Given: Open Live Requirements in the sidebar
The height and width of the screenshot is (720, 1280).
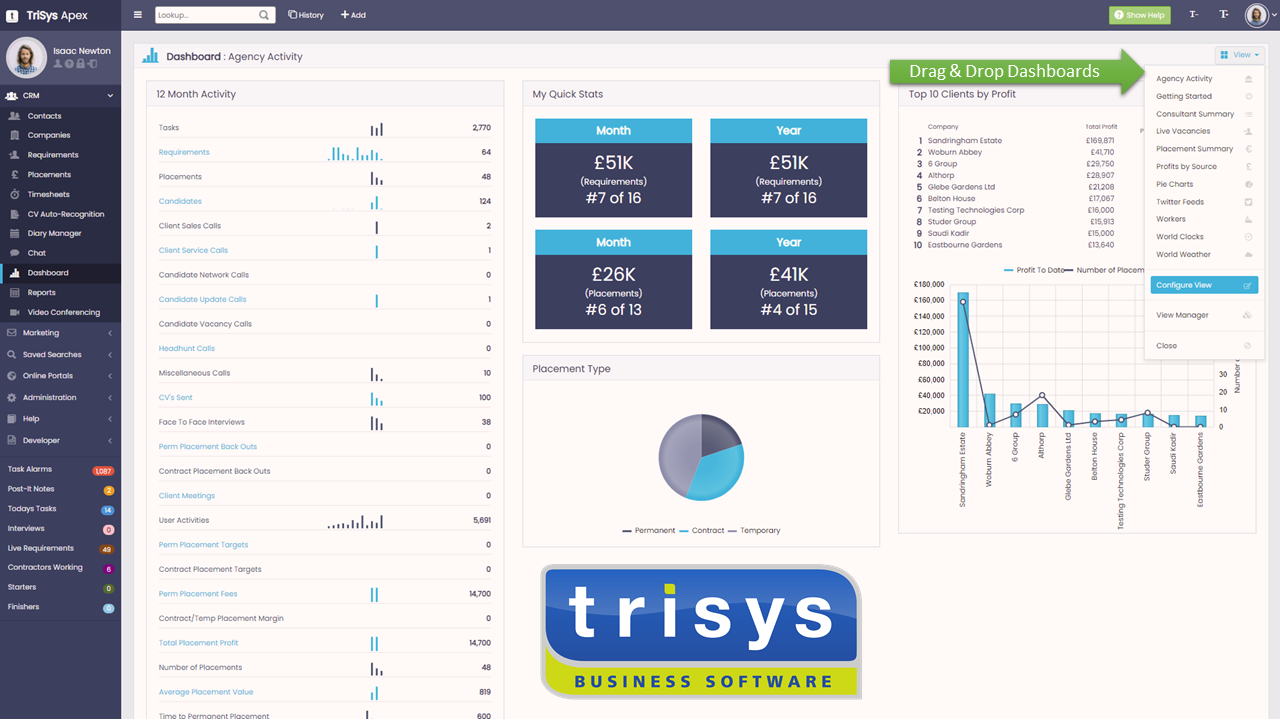Looking at the screenshot, I should (60, 548).
